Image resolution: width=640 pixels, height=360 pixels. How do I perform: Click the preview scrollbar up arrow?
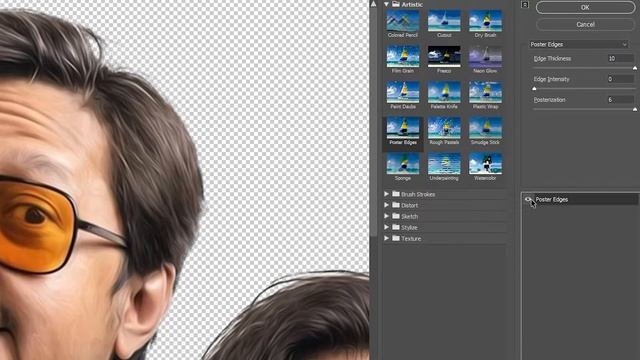[x=373, y=4]
